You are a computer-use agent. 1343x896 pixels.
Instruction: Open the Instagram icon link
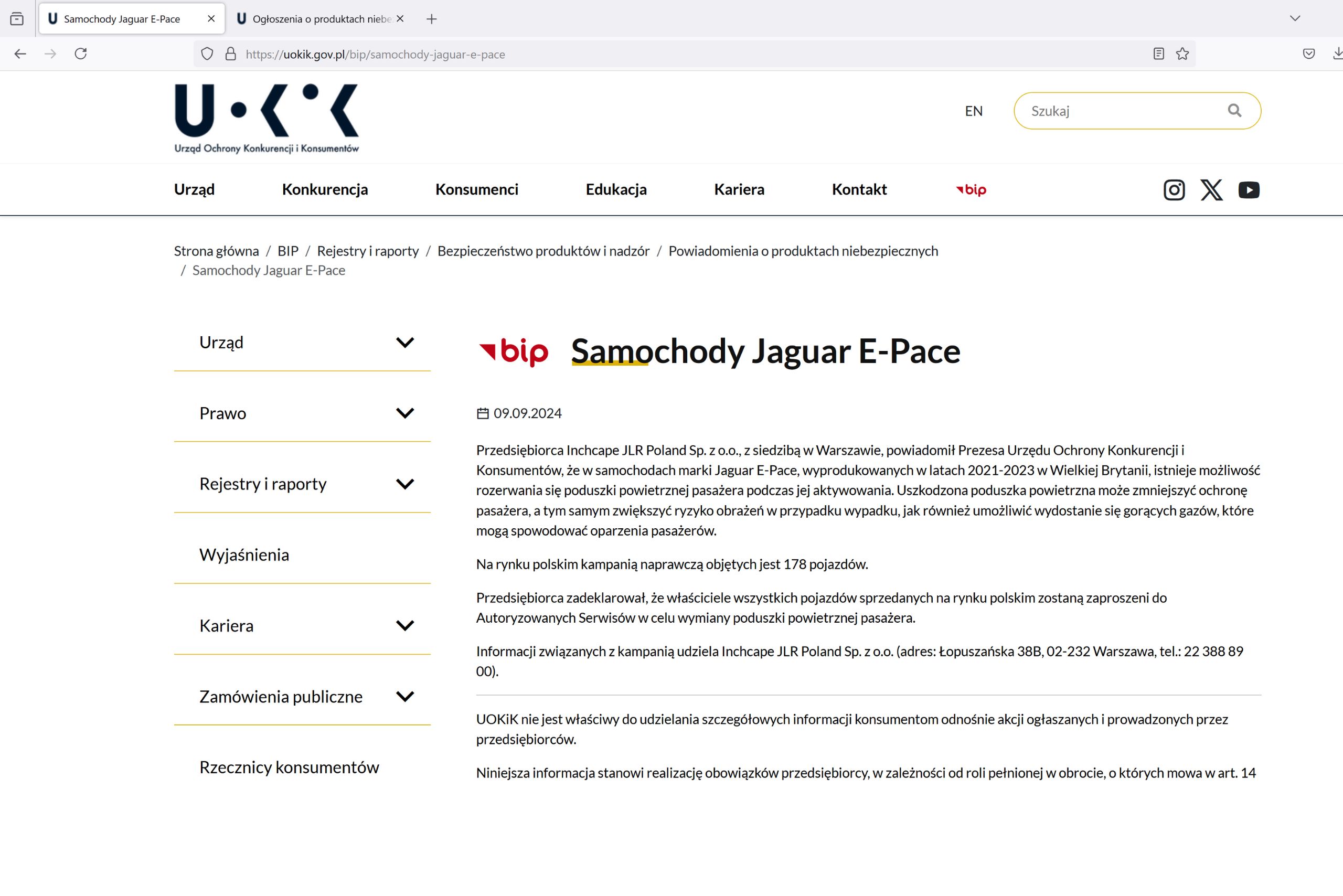(1174, 190)
